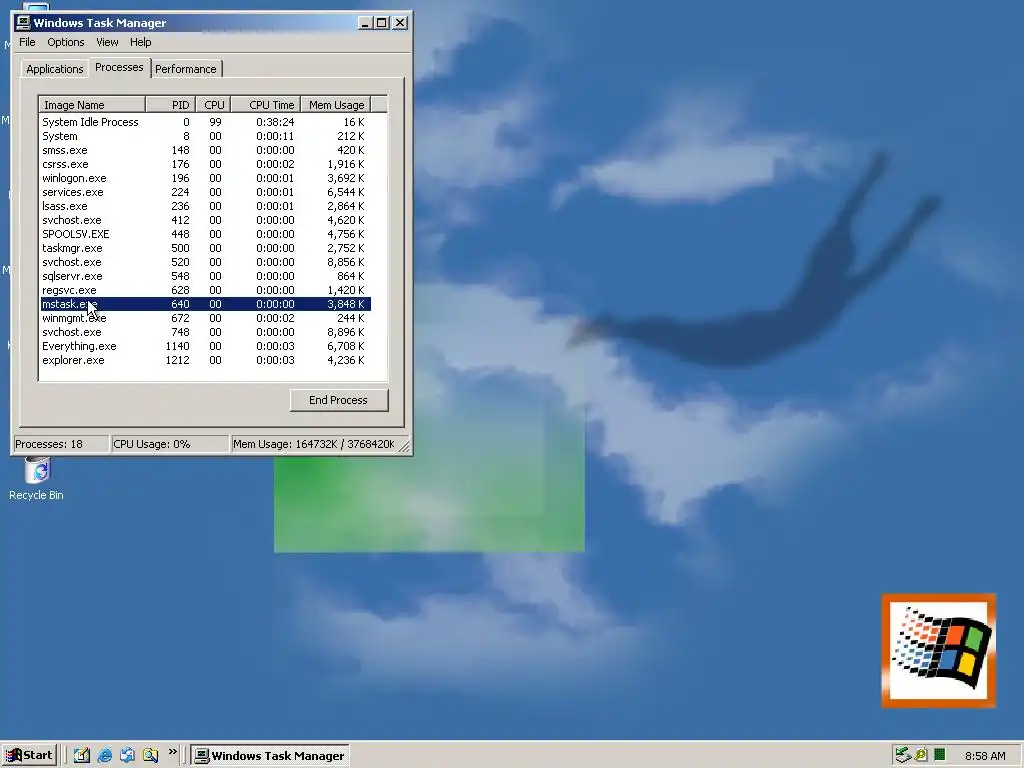Click the 8:58 AM system clock
Screen dimensions: 1024x768
[985, 756]
